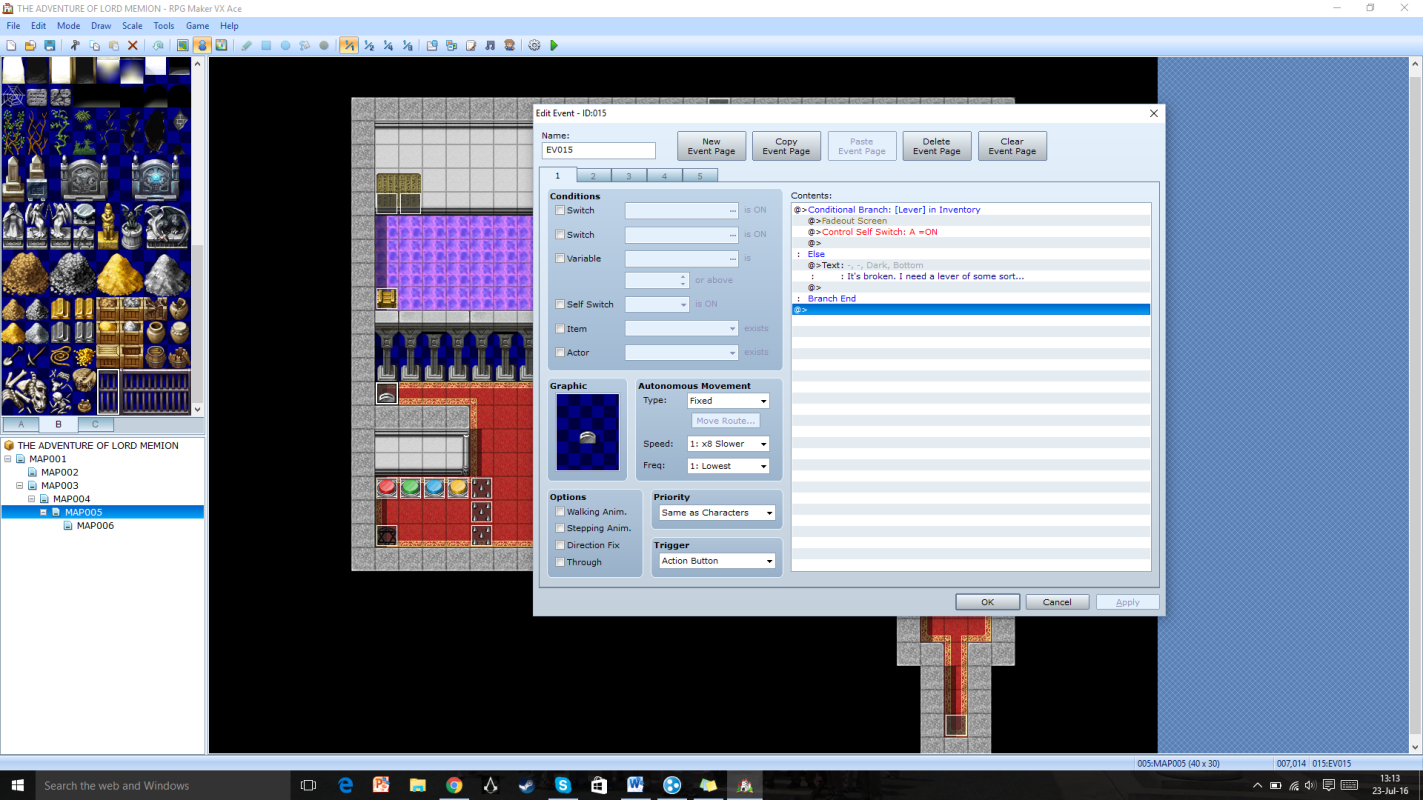Image resolution: width=1423 pixels, height=800 pixels.
Task: Open the Speed dropdown
Action: 728,444
